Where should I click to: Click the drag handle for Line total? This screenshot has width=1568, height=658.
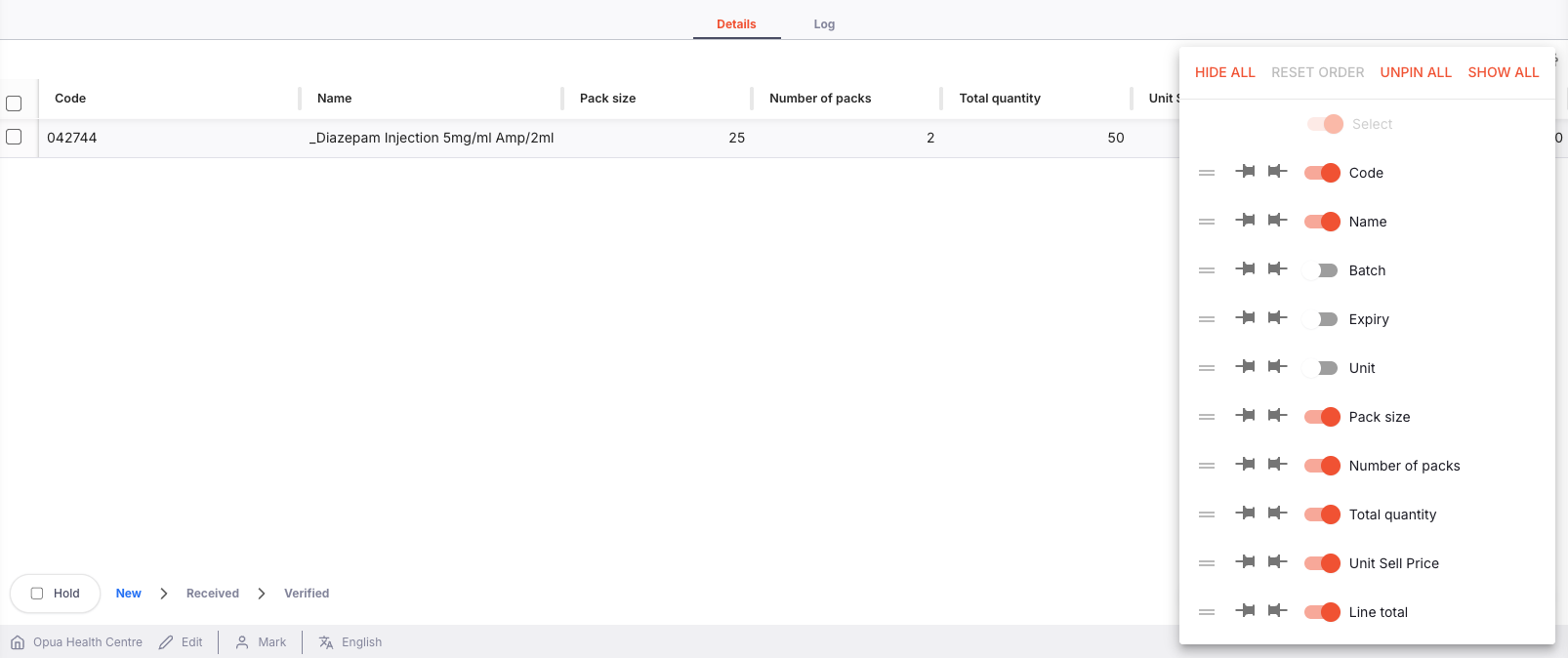[1207, 612]
